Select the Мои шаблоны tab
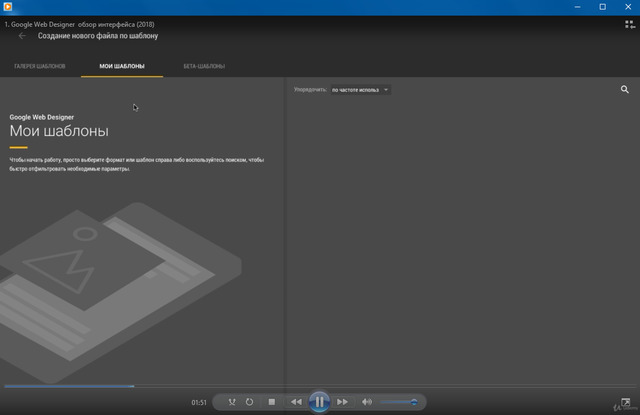Image resolution: width=640 pixels, height=415 pixels. point(122,66)
